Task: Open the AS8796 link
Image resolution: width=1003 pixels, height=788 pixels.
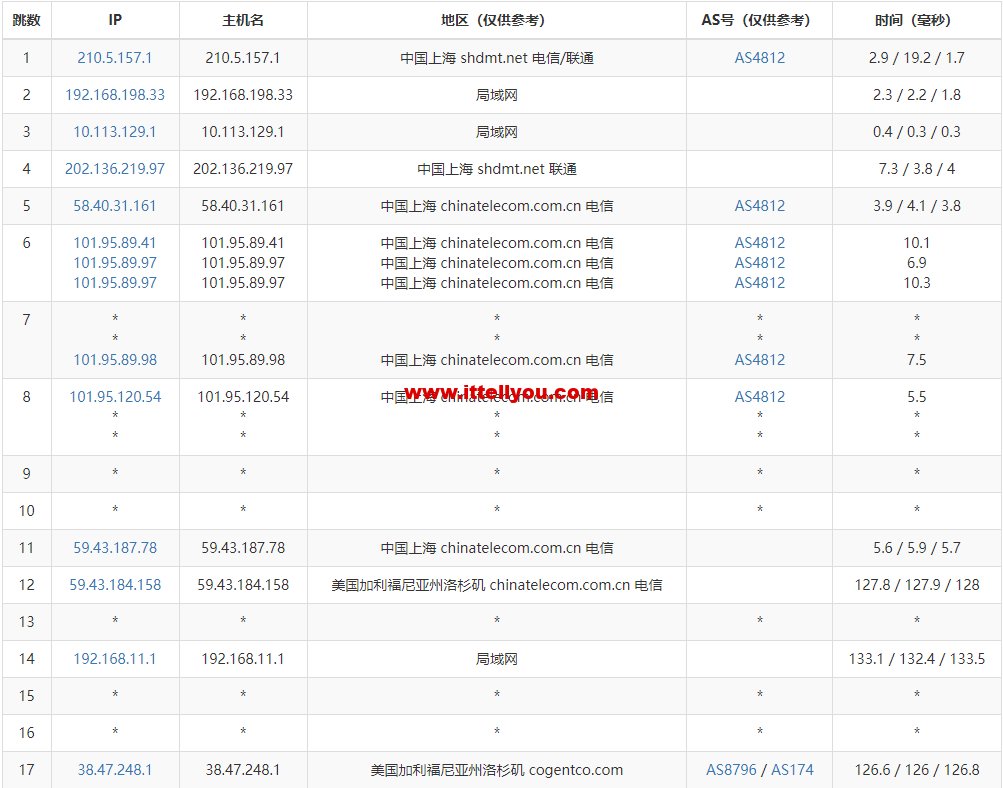Action: [x=731, y=770]
